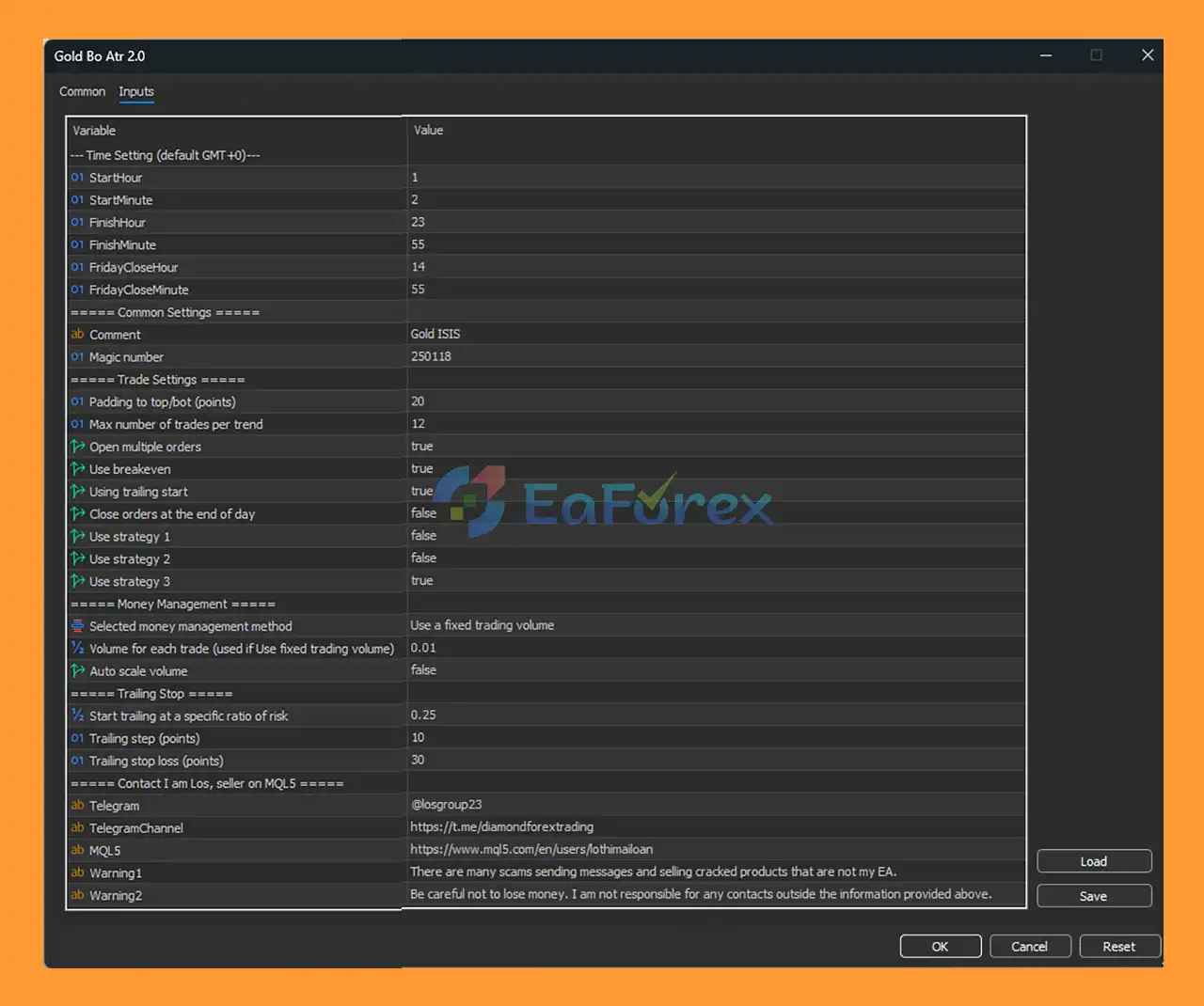Click the fraction icon beside Volume for each trade
The height and width of the screenshot is (1006, 1204).
point(78,649)
